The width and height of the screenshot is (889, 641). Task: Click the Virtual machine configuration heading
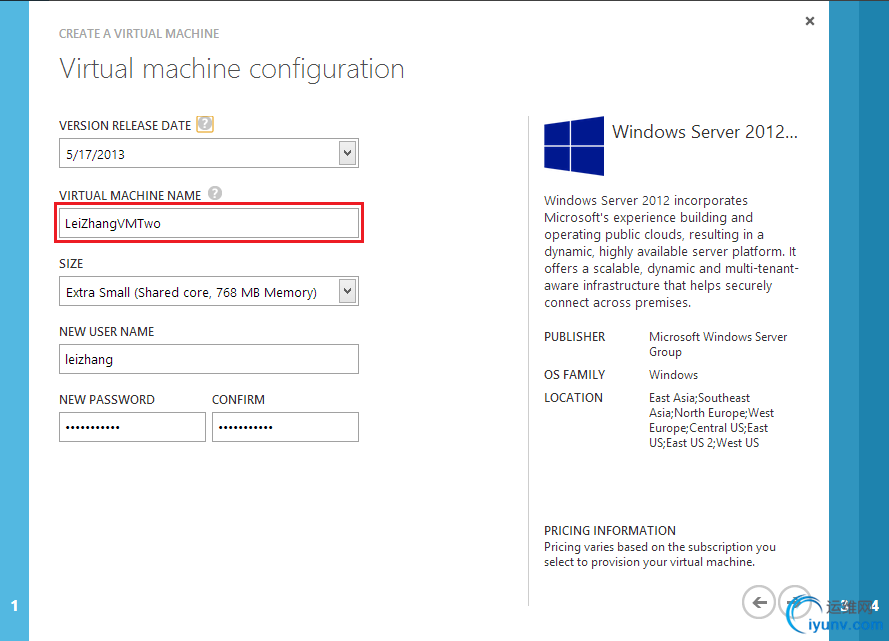232,69
